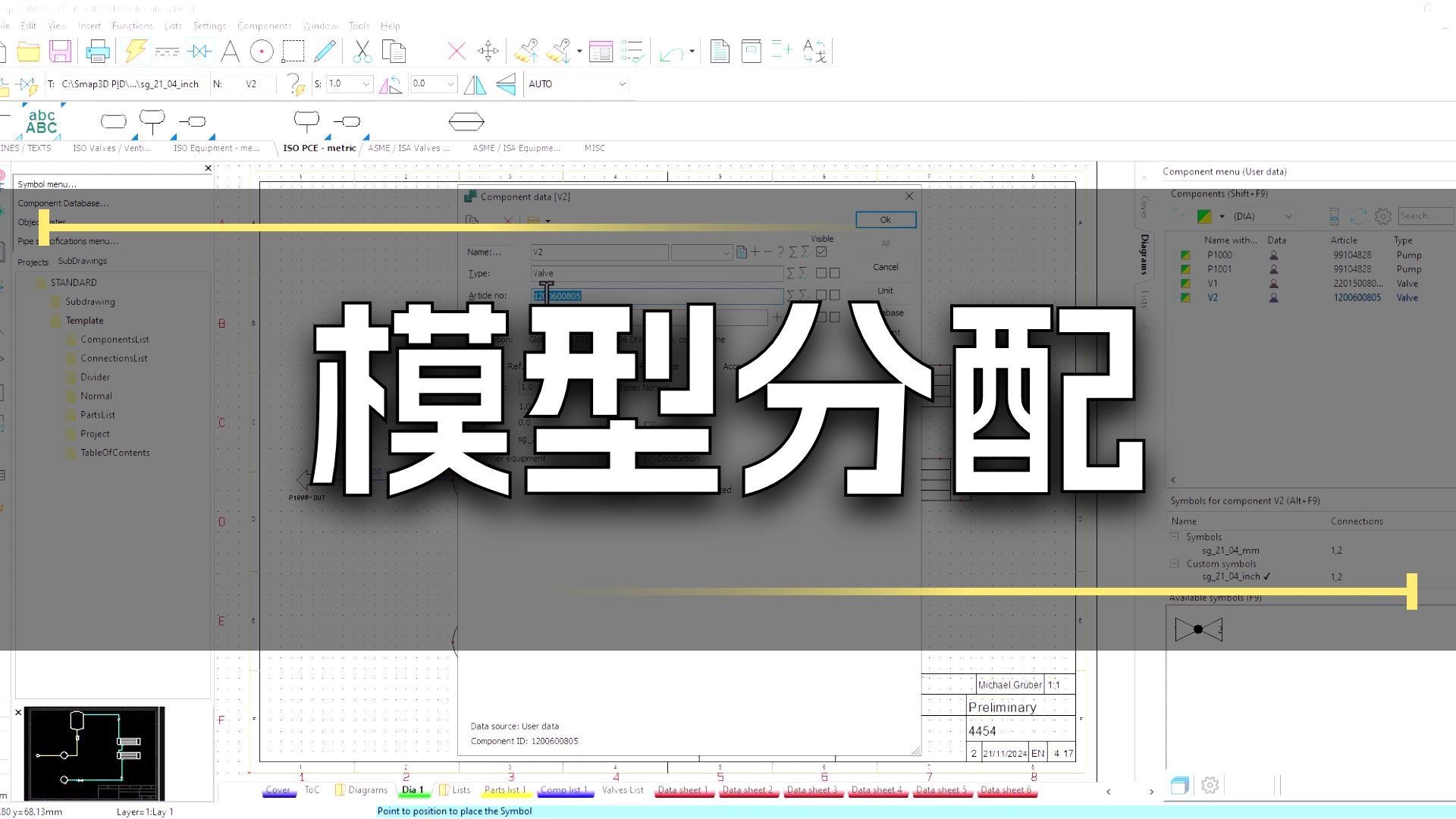Image resolution: width=1456 pixels, height=819 pixels.
Task: Open the Parts list 1 page tab
Action: pyautogui.click(x=504, y=790)
